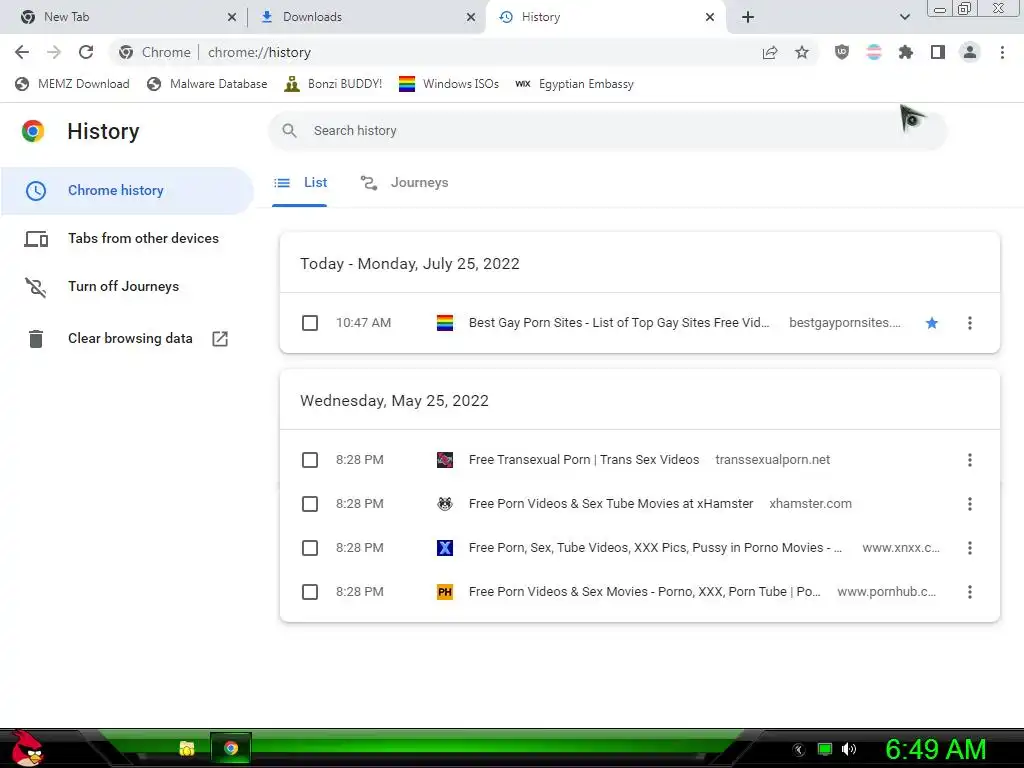Image resolution: width=1024 pixels, height=768 pixels.
Task: Expand the tab search chevron
Action: click(904, 17)
